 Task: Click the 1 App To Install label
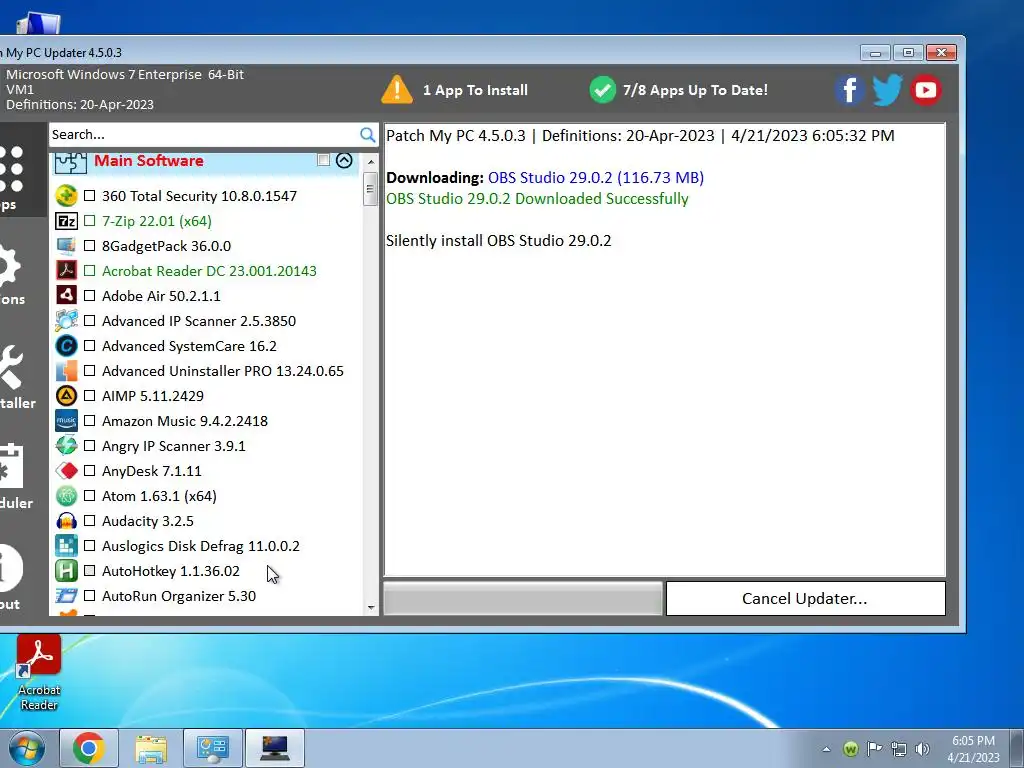coord(475,90)
